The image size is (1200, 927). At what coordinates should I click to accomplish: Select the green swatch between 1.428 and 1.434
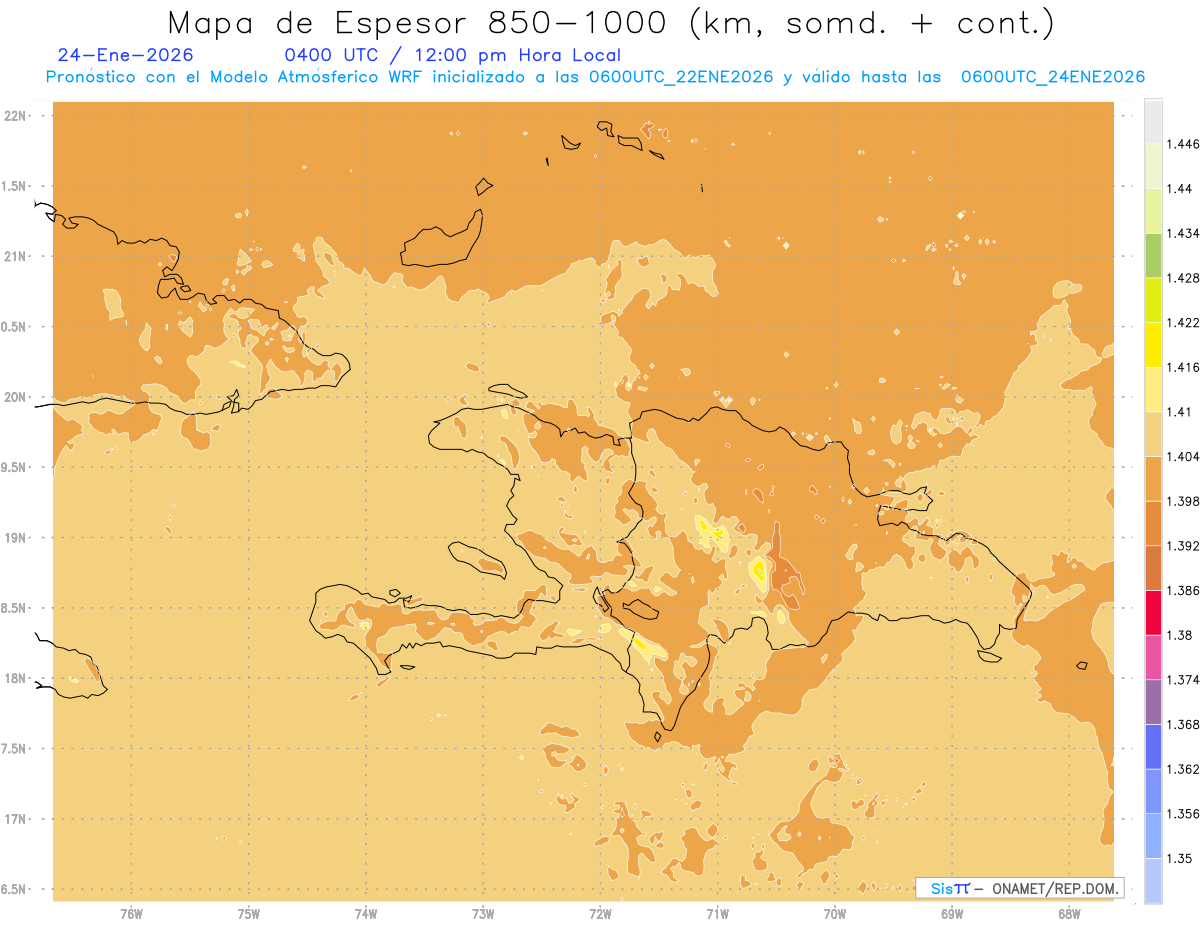click(x=1153, y=255)
